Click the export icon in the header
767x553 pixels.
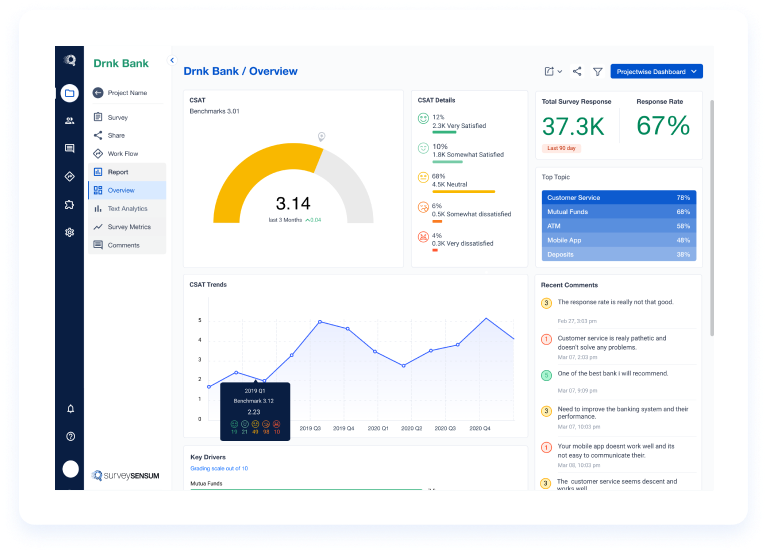click(x=549, y=71)
